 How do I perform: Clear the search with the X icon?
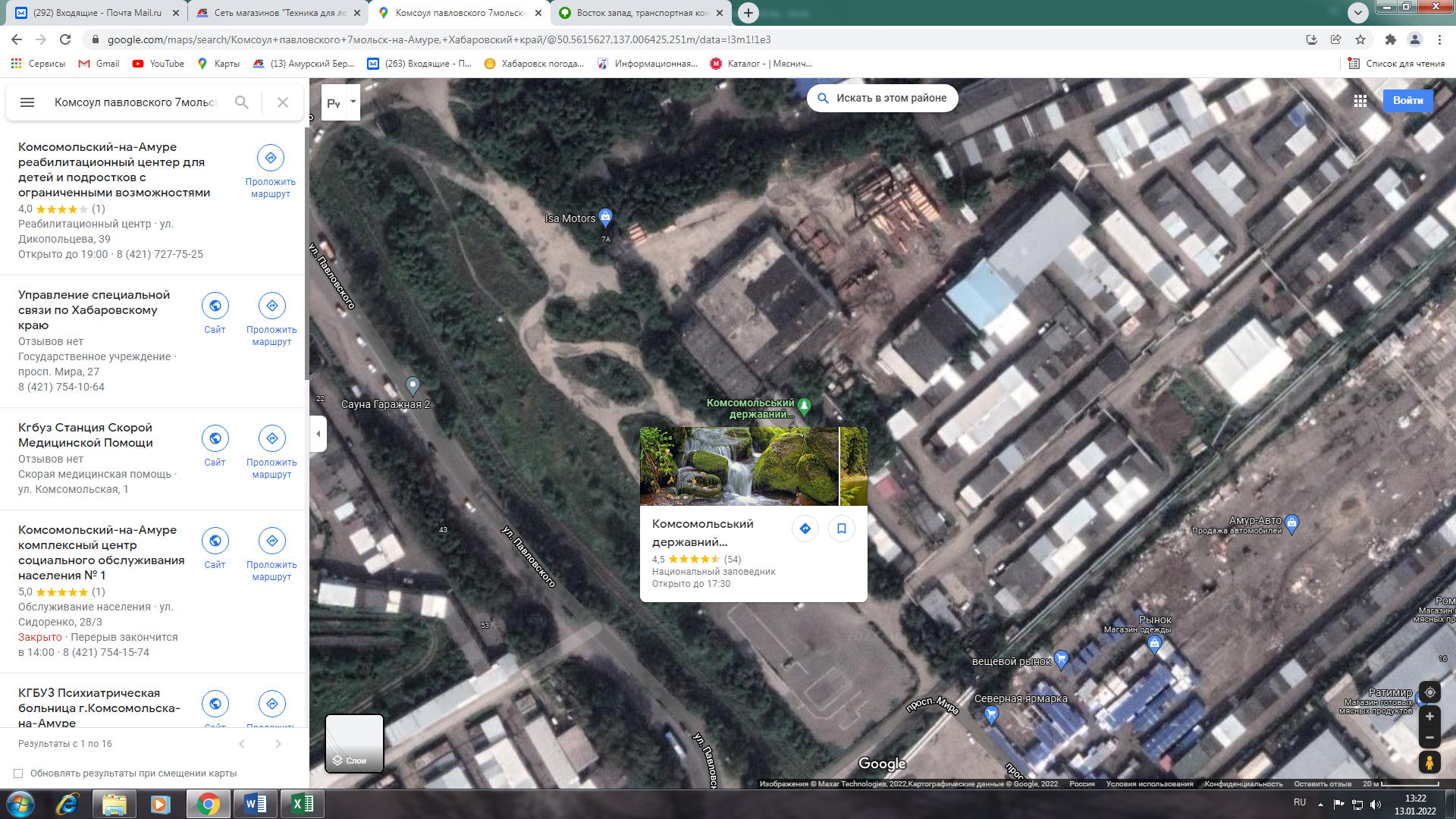(283, 102)
